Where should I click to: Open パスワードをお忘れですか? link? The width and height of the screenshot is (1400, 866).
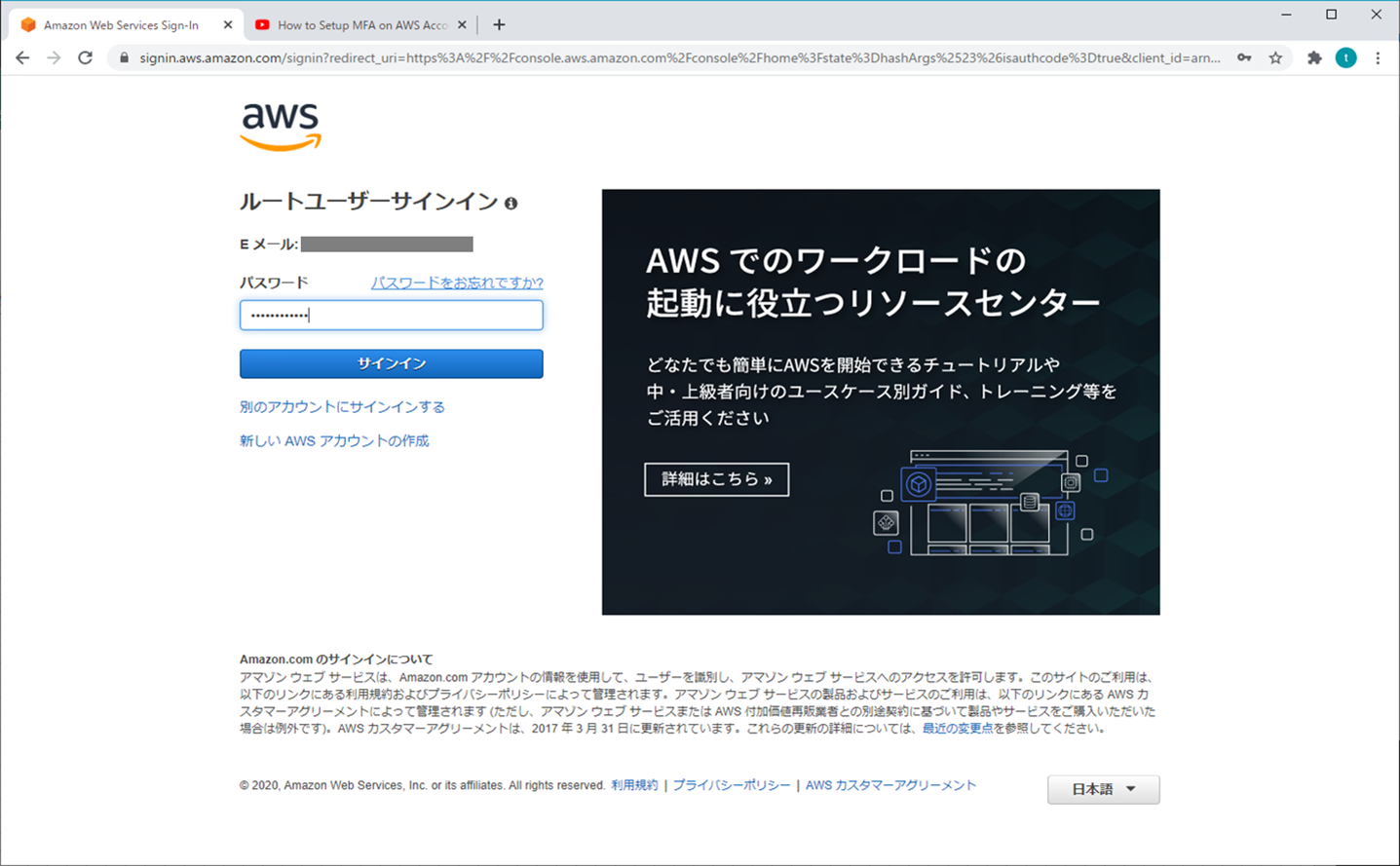(x=457, y=282)
